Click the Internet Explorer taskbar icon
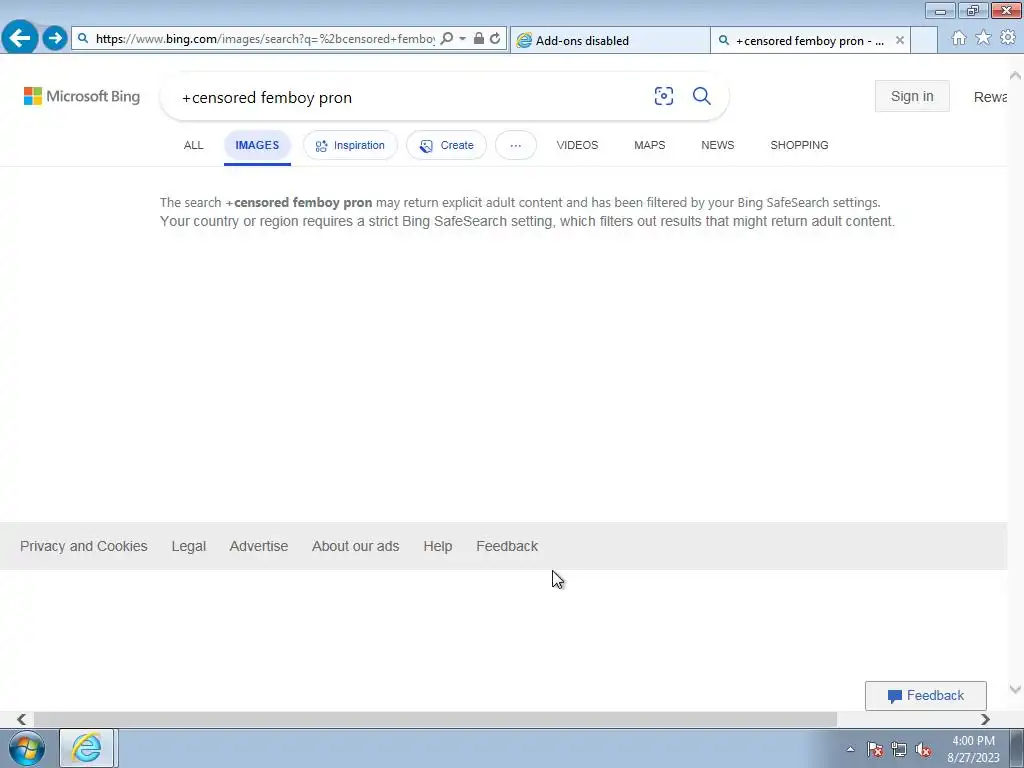 point(88,748)
